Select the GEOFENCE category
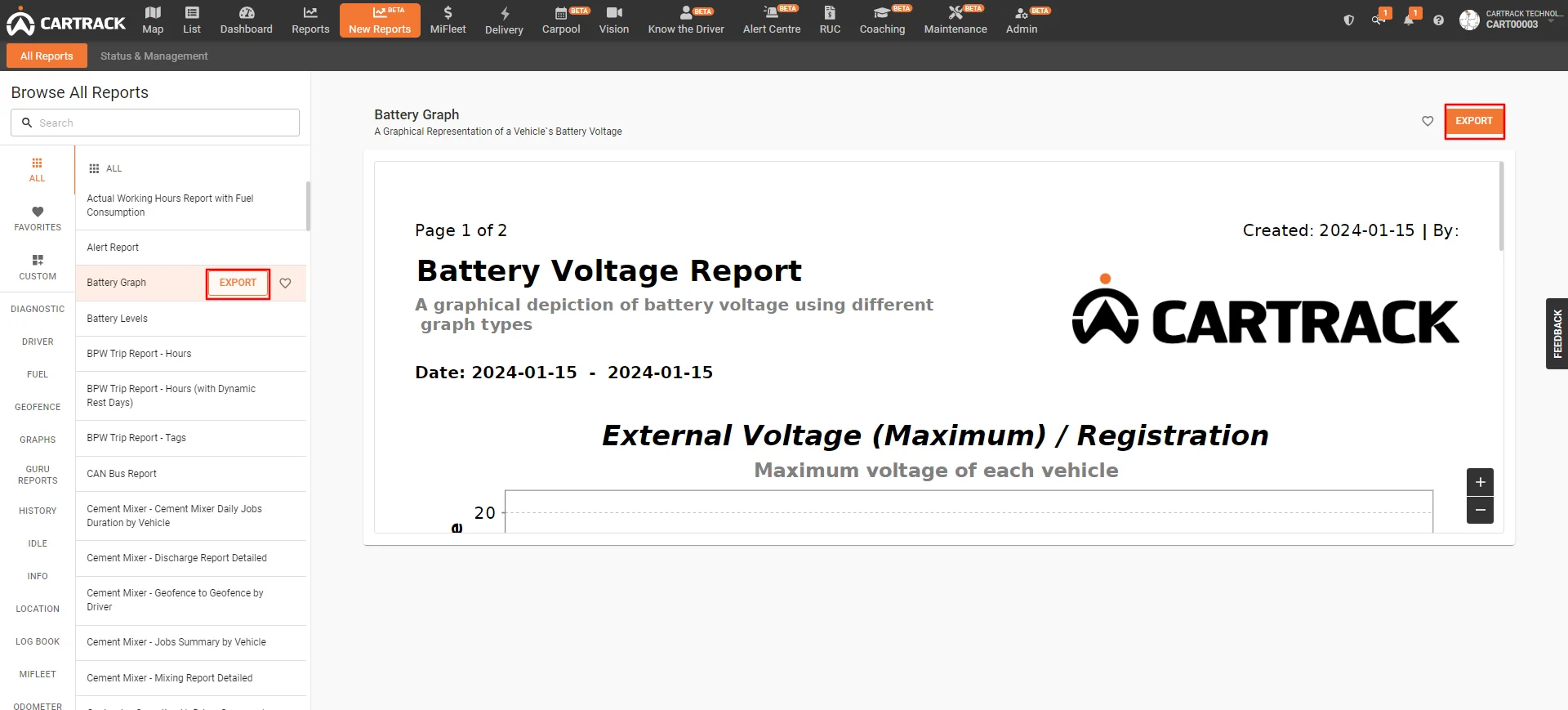The width and height of the screenshot is (1568, 710). coord(38,407)
